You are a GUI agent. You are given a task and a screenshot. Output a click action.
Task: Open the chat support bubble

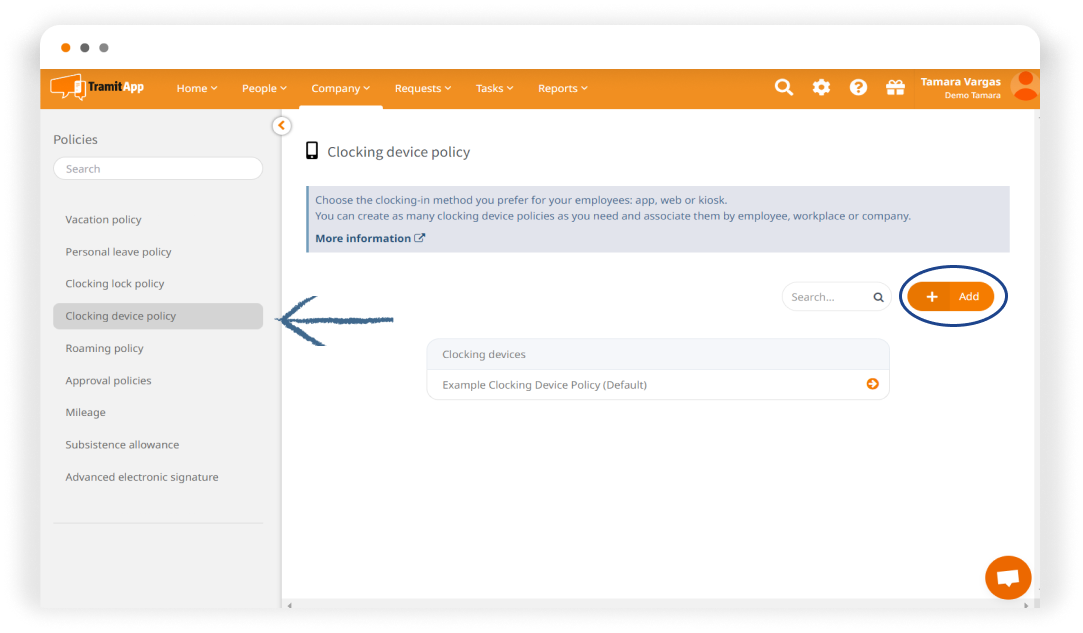(x=1008, y=578)
